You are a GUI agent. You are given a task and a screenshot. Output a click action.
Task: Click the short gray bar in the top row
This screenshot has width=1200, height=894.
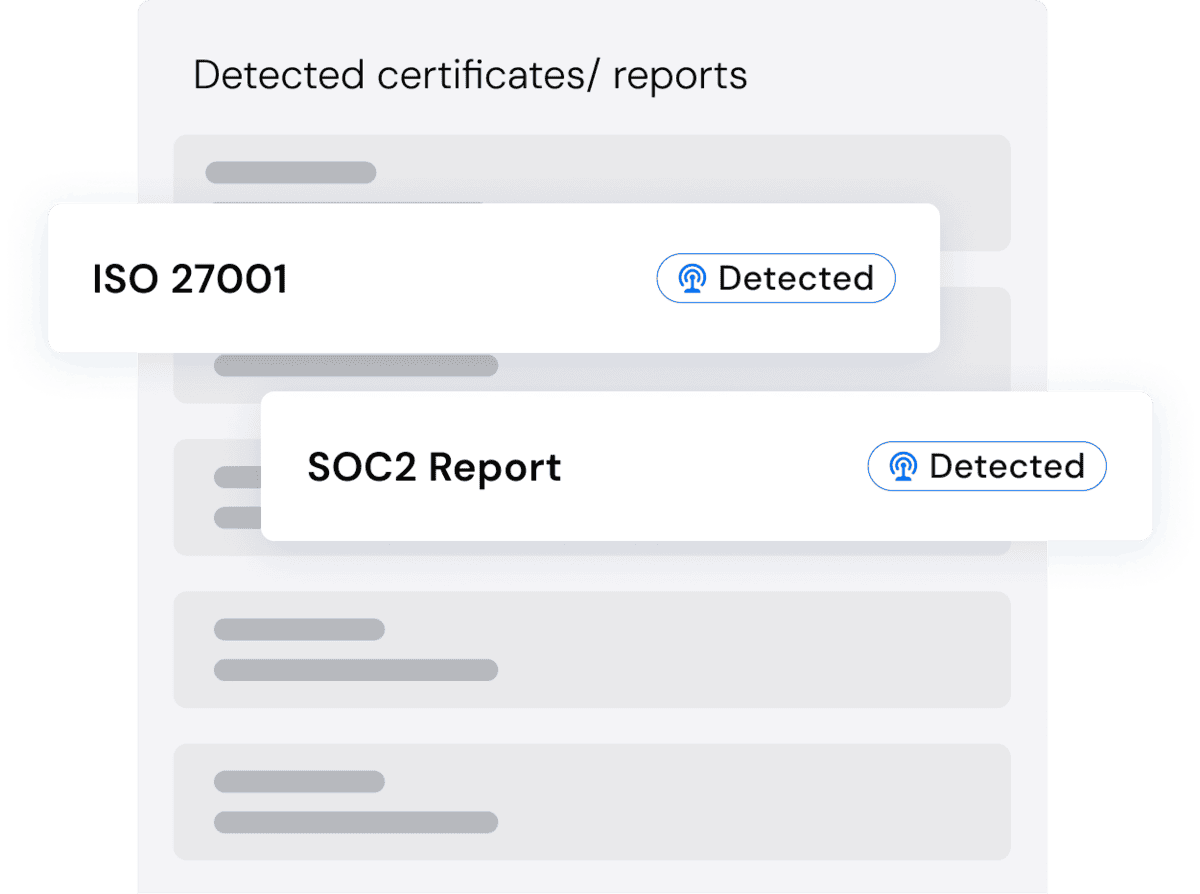click(x=290, y=172)
